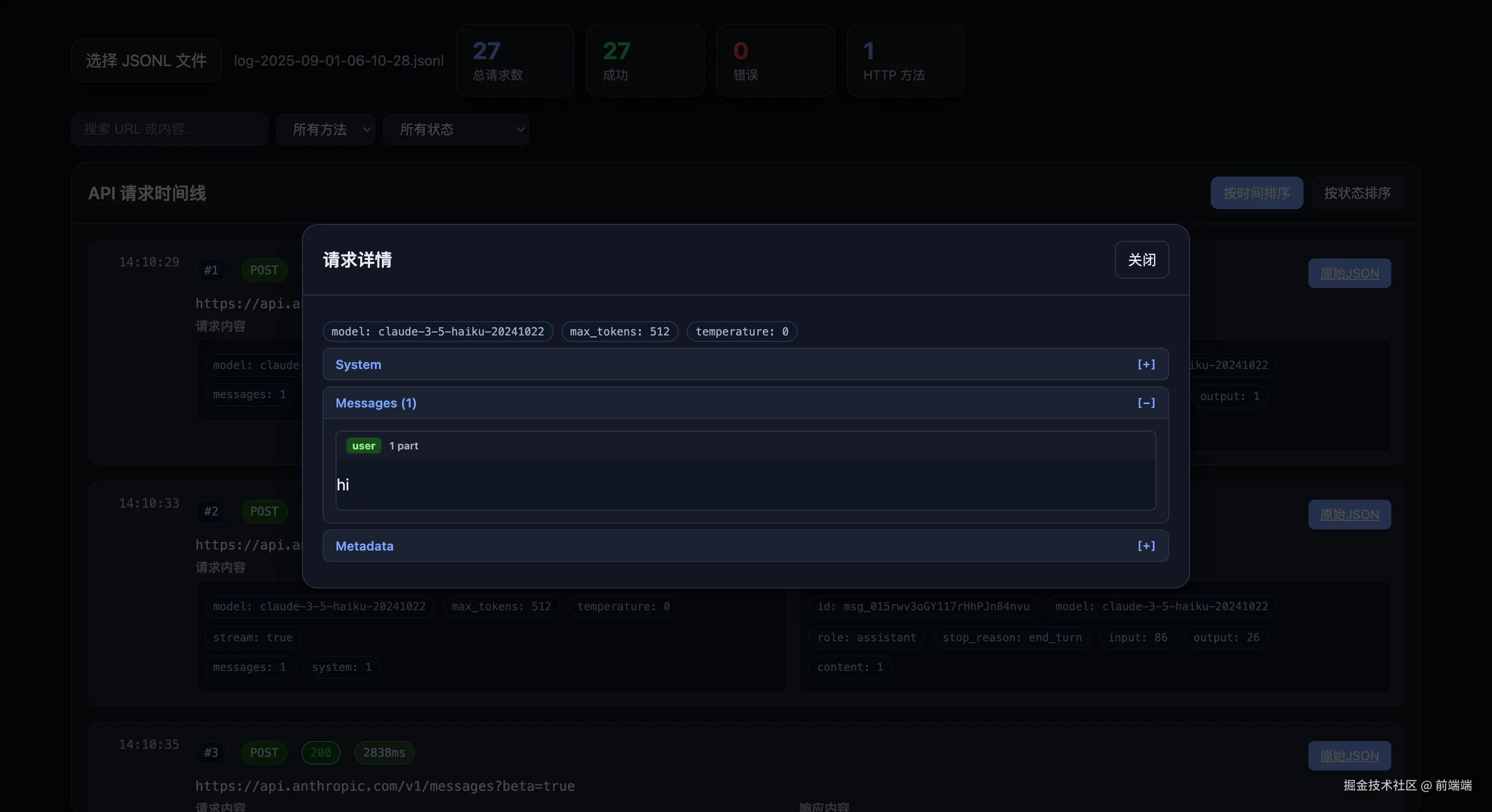Click the POST badge on request #3

[x=264, y=752]
